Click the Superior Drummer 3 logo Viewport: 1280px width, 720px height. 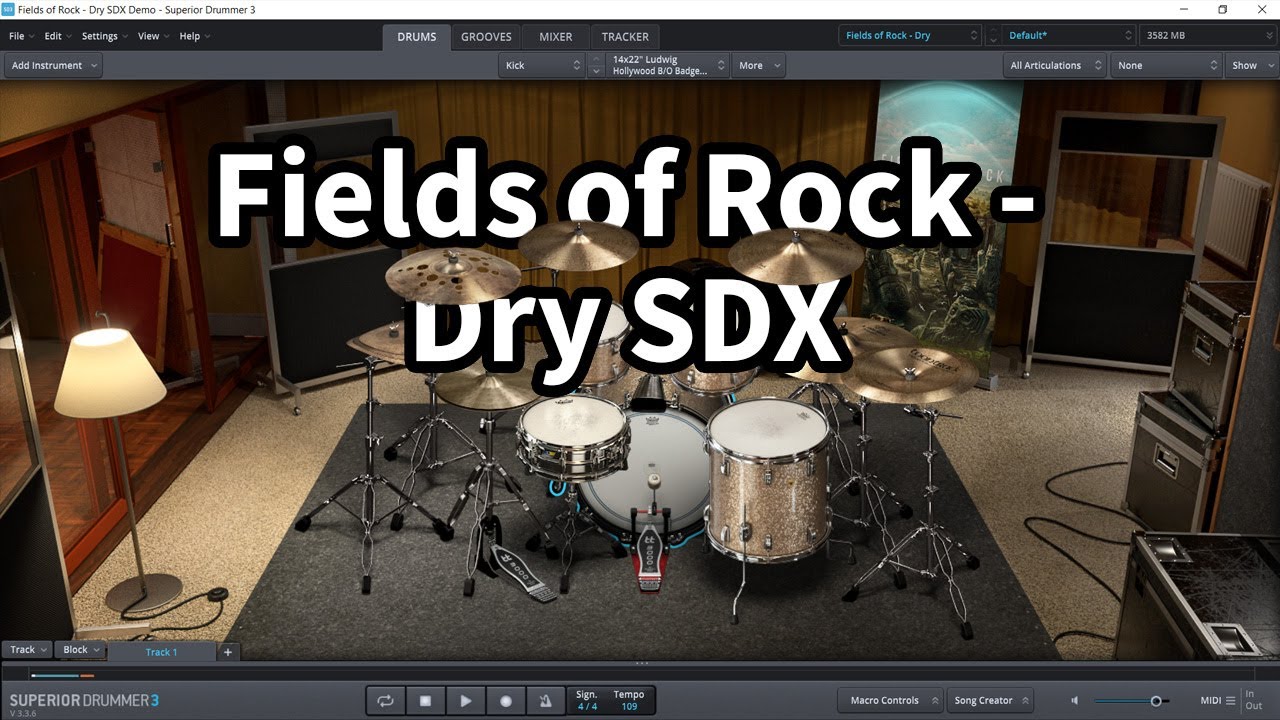tap(84, 700)
